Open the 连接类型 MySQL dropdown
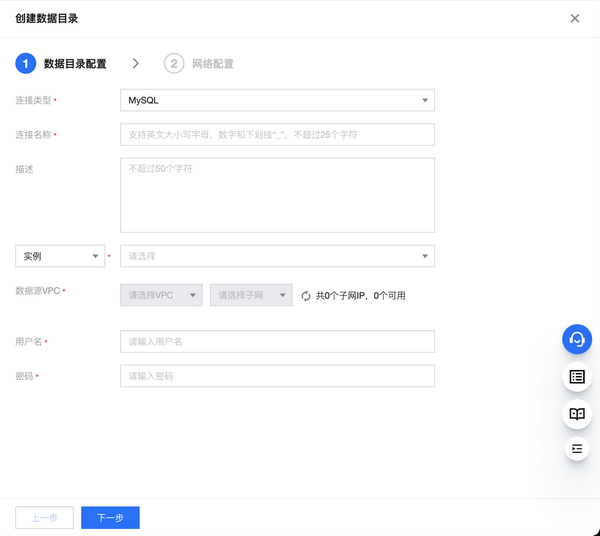Screen dimensions: 600x536 pos(277,100)
